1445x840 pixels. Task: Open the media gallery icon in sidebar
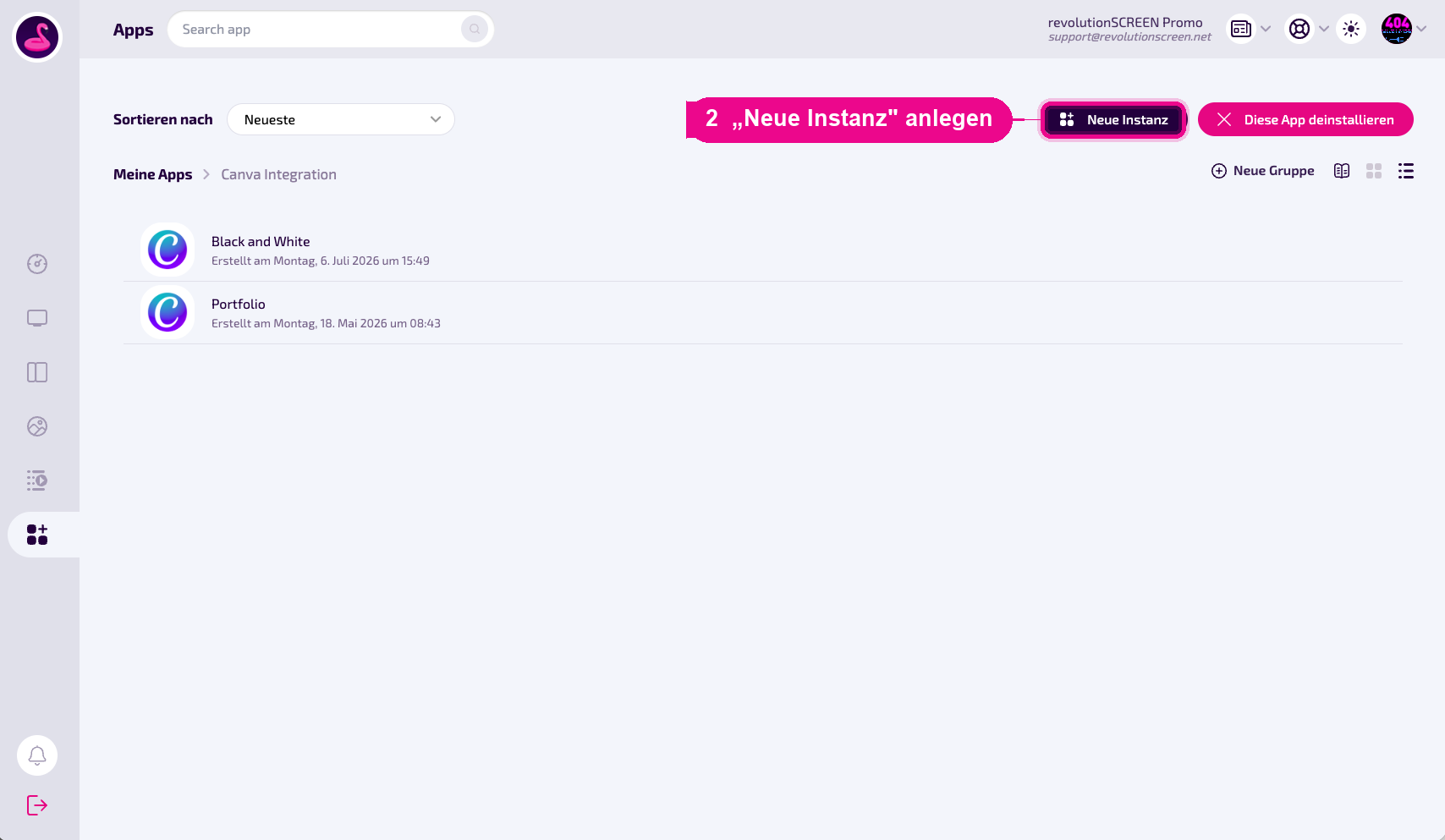[37, 426]
